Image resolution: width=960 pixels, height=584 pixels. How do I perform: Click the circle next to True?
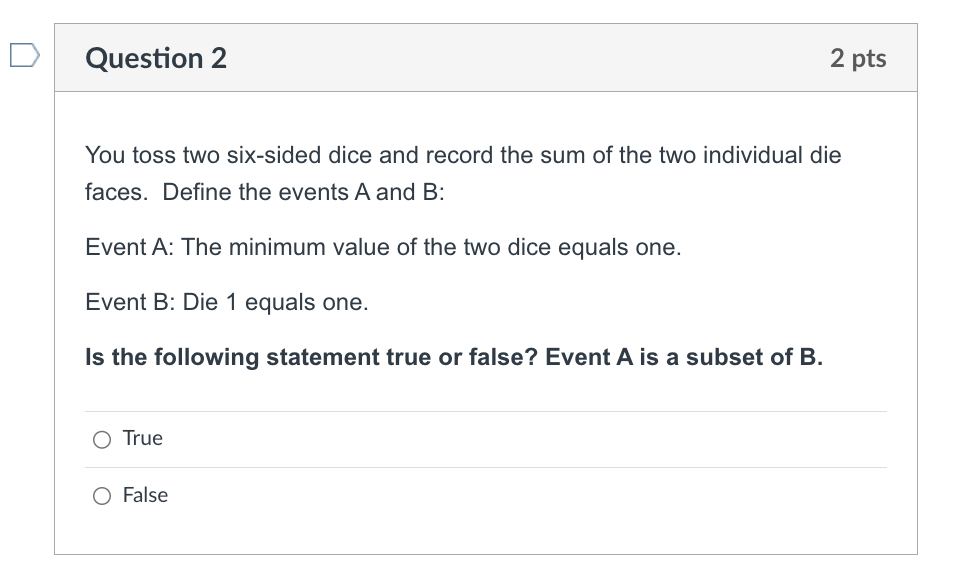[102, 439]
